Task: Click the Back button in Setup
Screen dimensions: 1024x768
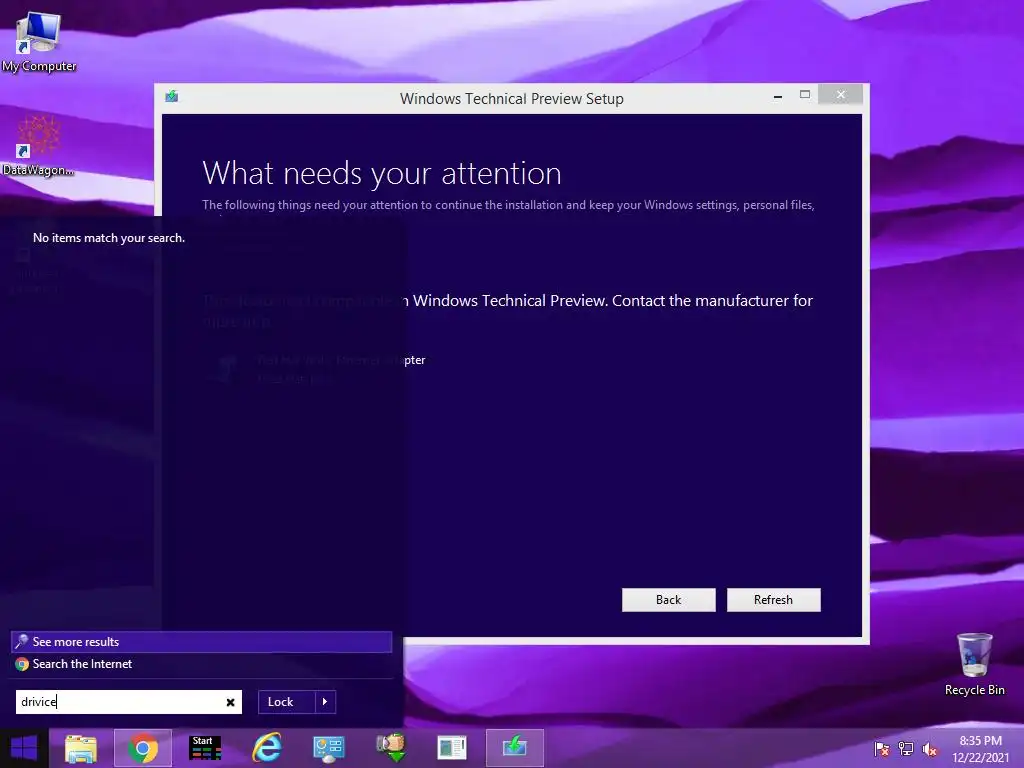Action: [x=668, y=600]
